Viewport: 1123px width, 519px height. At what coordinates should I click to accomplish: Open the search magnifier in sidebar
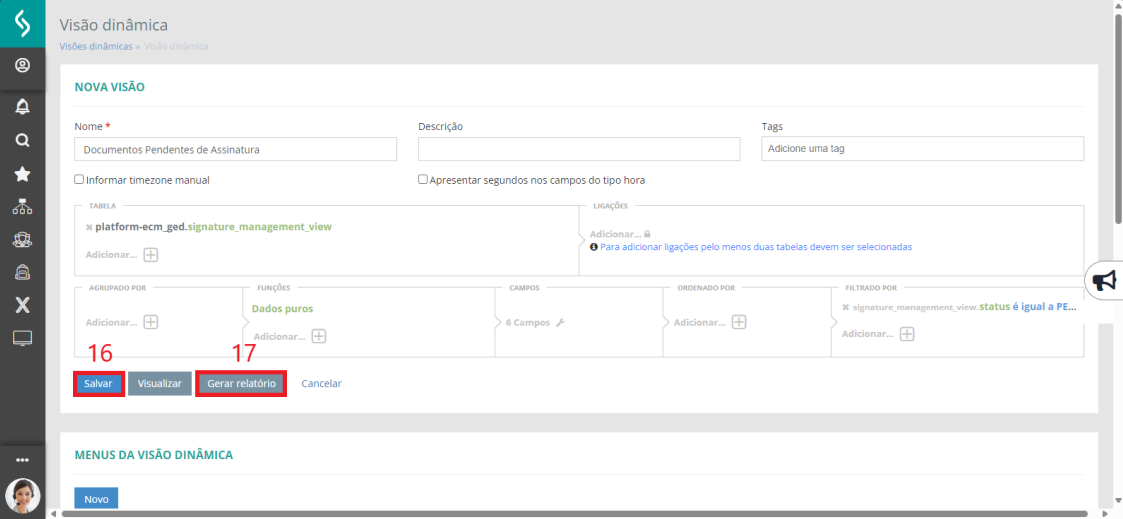[x=22, y=140]
